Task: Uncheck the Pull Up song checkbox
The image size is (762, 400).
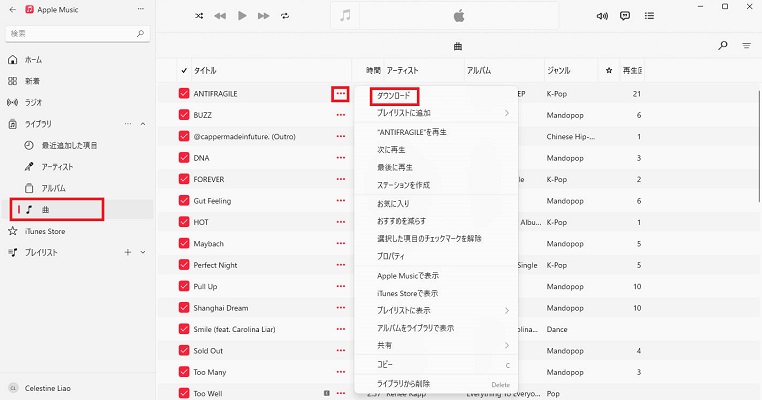Action: [x=184, y=286]
